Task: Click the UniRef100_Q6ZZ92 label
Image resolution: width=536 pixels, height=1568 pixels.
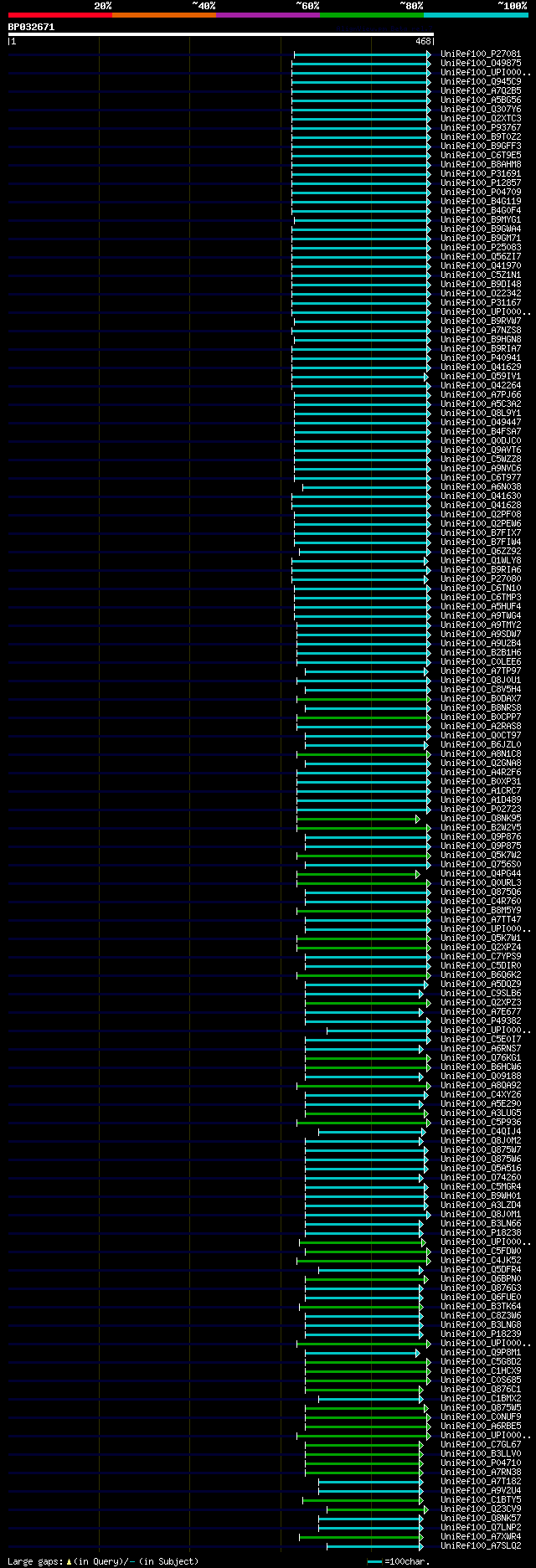Action: (481, 552)
